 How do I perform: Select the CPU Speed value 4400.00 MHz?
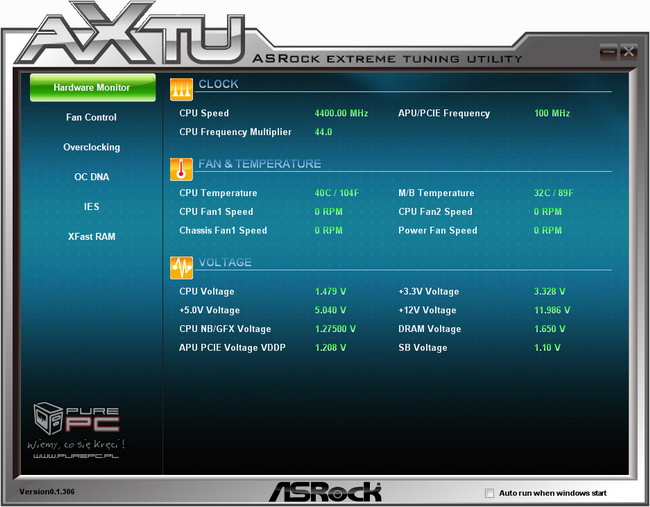point(341,113)
